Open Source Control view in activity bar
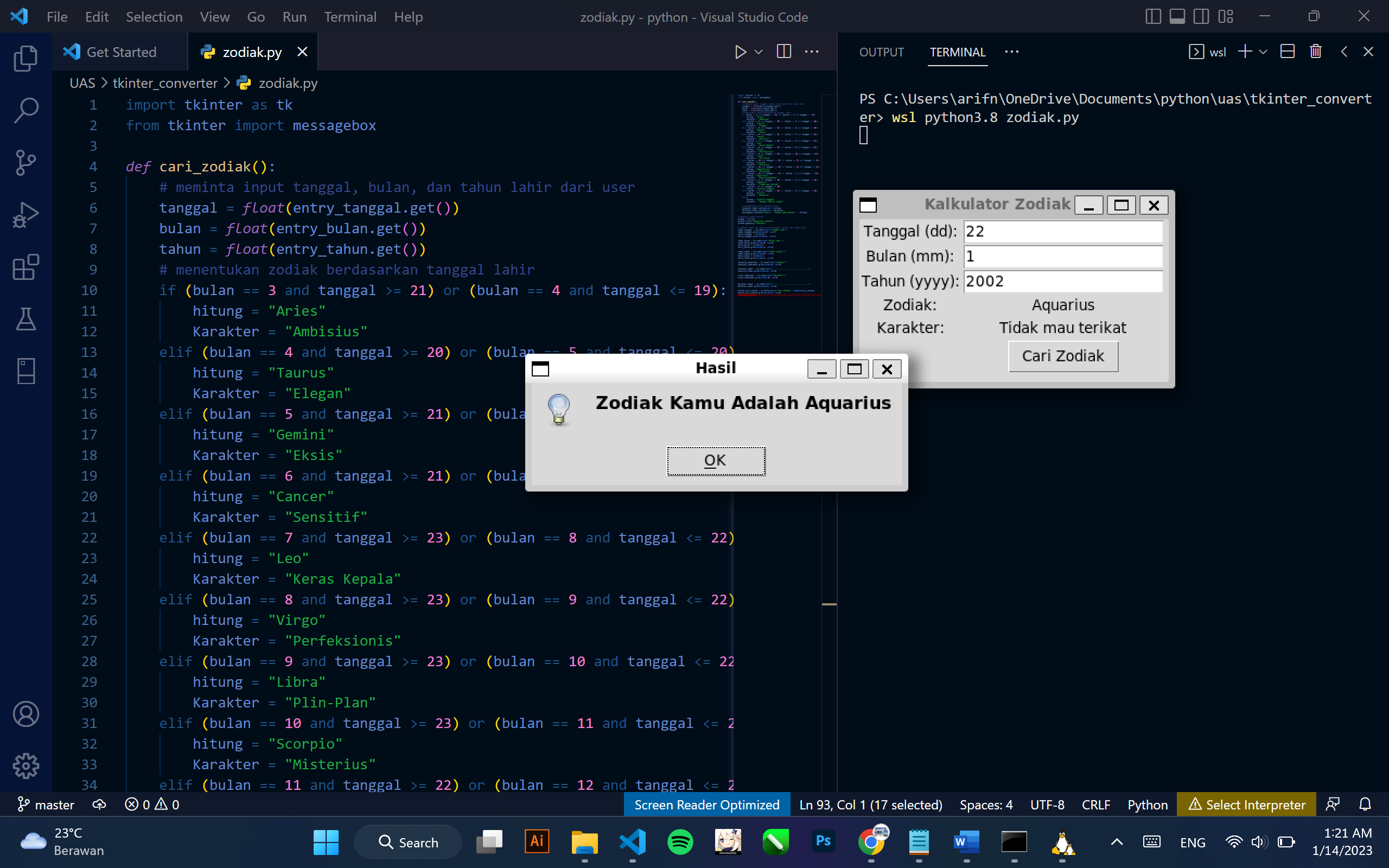Viewport: 1389px width, 868px height. click(x=26, y=162)
